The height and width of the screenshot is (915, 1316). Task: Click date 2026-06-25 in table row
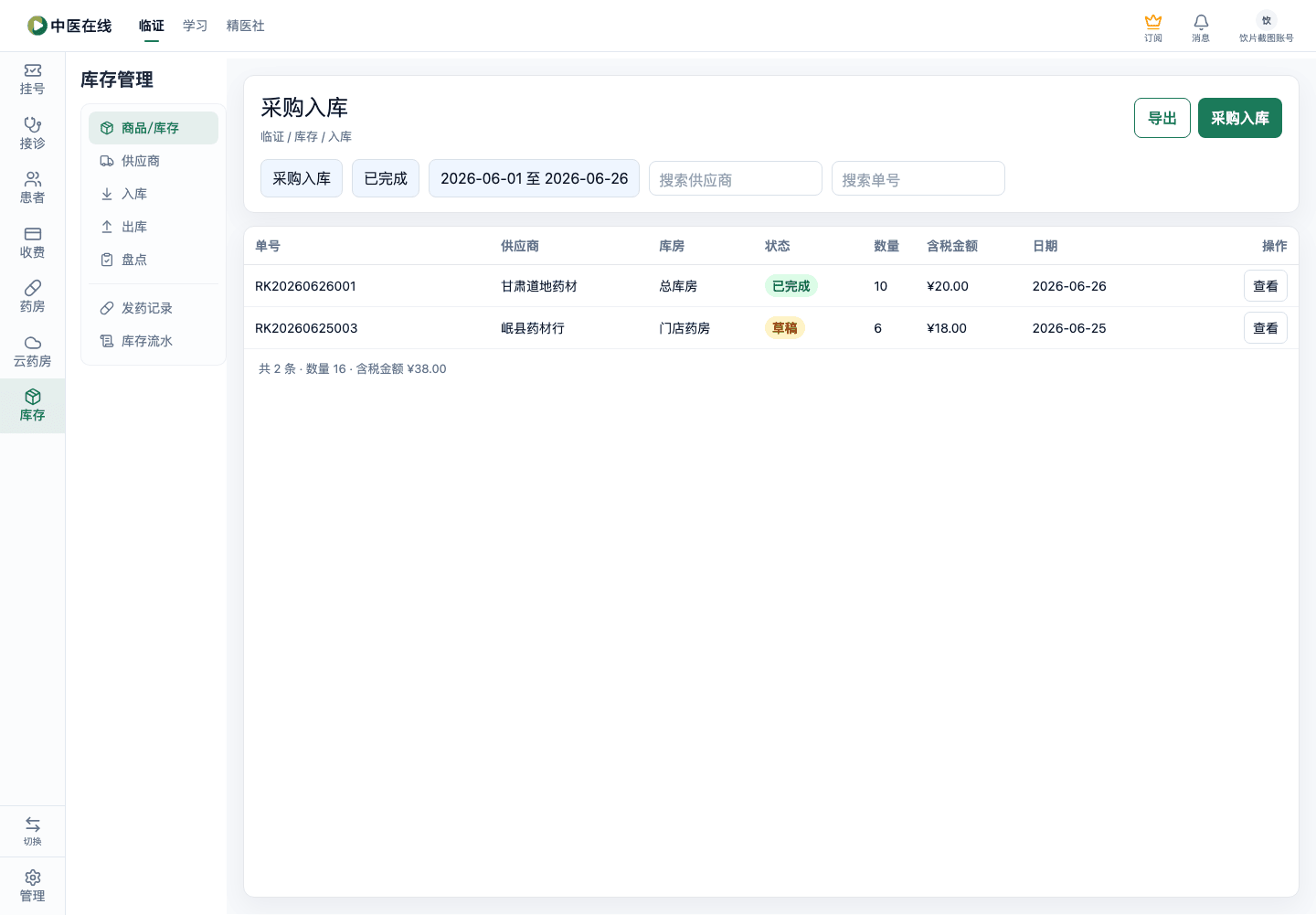pos(1069,328)
